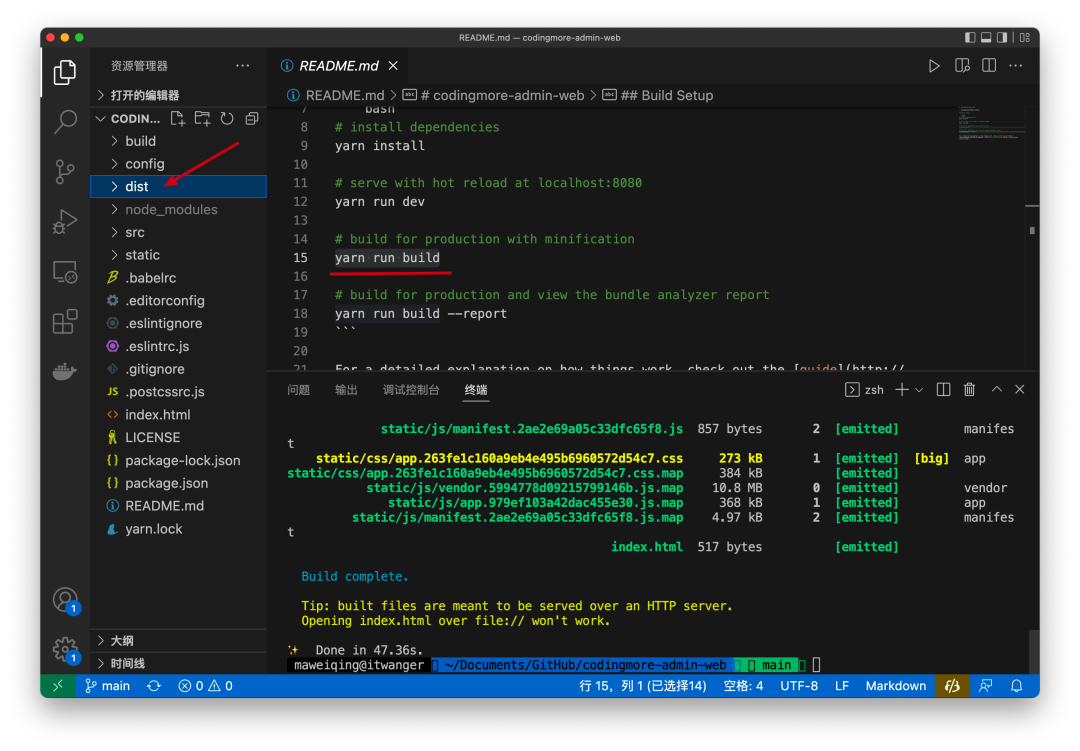Select the README.md editor tab

coord(338,65)
